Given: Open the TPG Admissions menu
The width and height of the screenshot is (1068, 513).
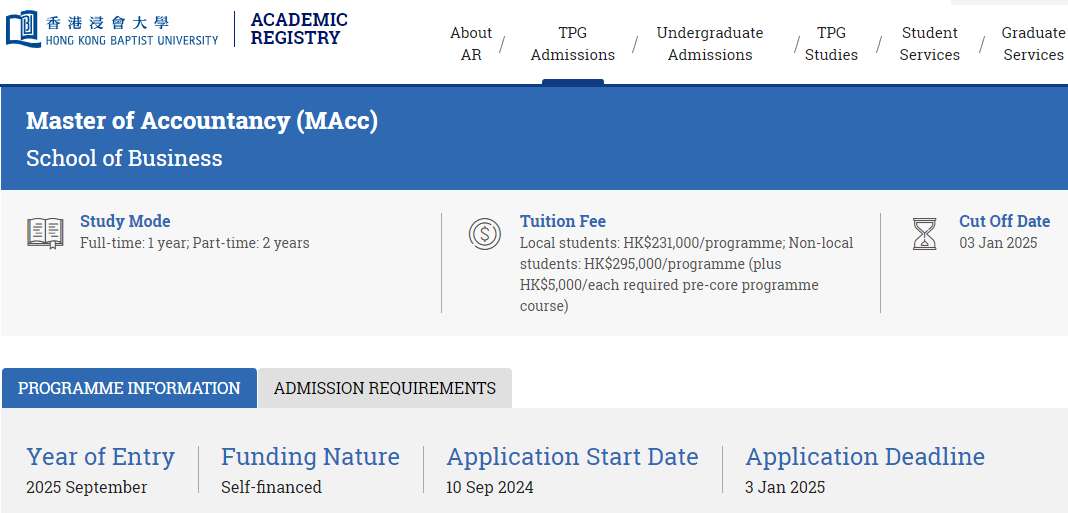Looking at the screenshot, I should coord(572,44).
